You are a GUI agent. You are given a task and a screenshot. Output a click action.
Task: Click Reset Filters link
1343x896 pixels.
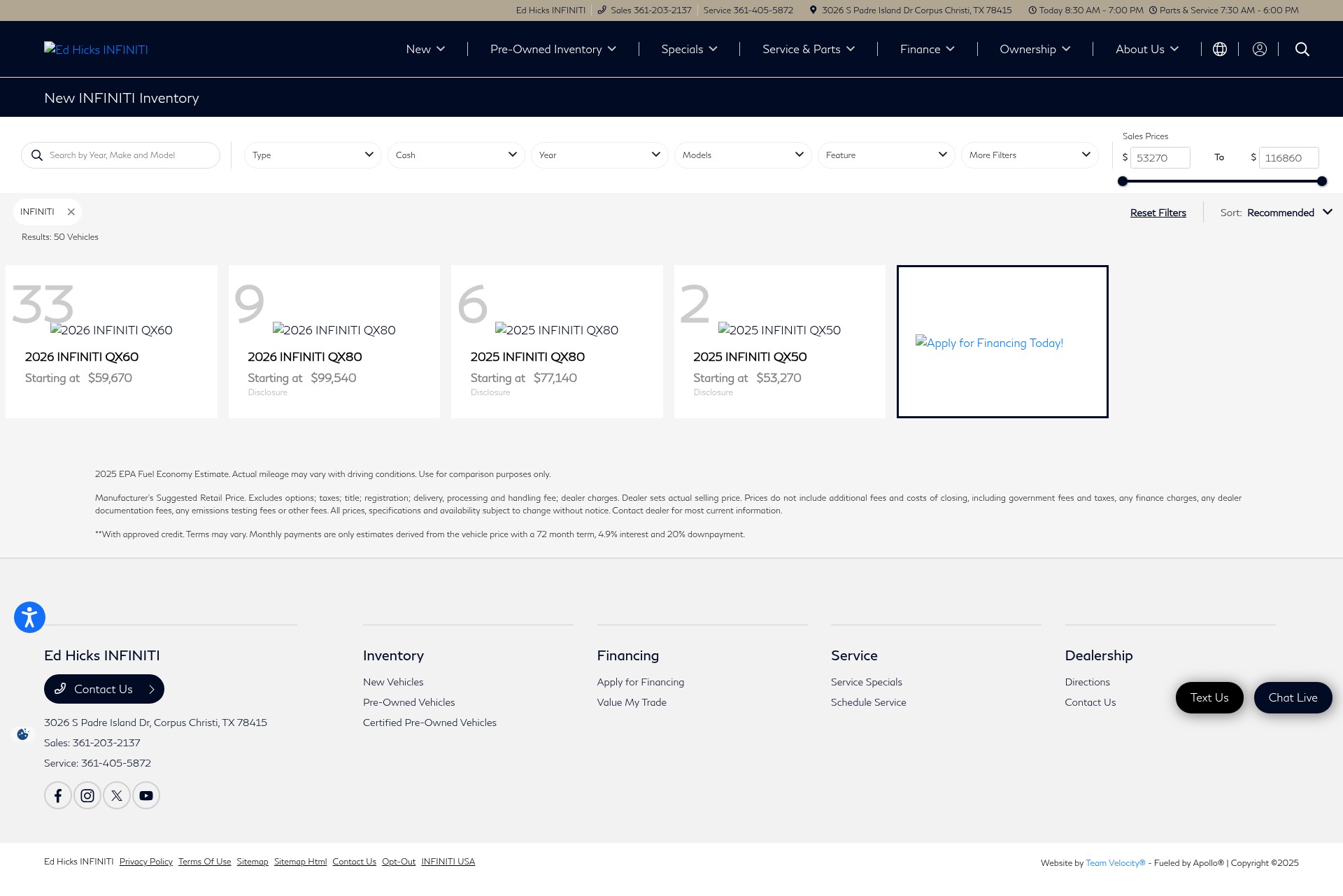[x=1158, y=213]
